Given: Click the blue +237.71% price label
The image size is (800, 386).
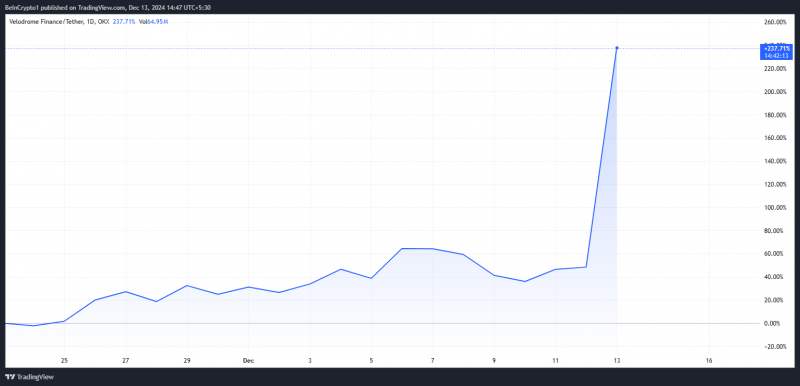Looking at the screenshot, I should (777, 48).
